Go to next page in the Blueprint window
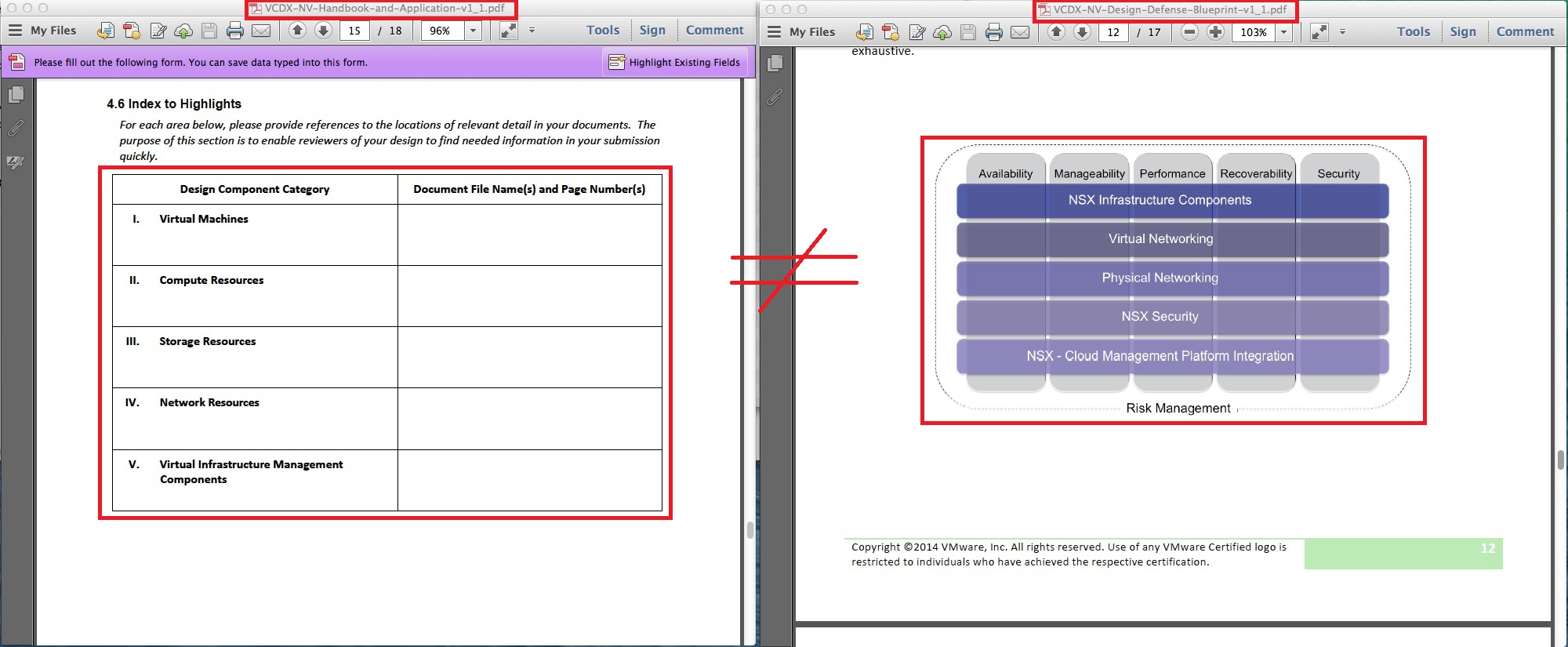 coord(1082,32)
